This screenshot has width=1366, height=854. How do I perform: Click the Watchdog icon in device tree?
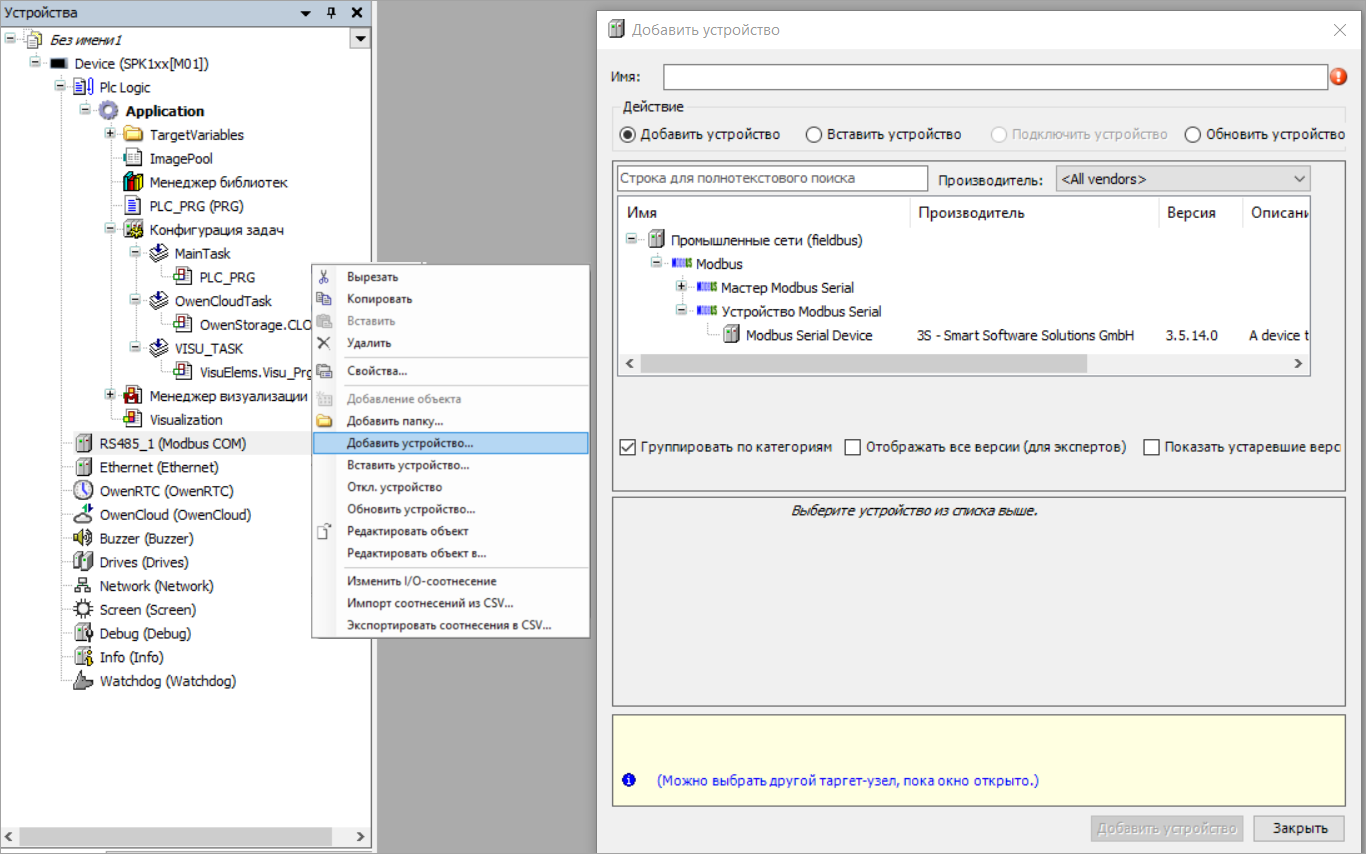84,681
